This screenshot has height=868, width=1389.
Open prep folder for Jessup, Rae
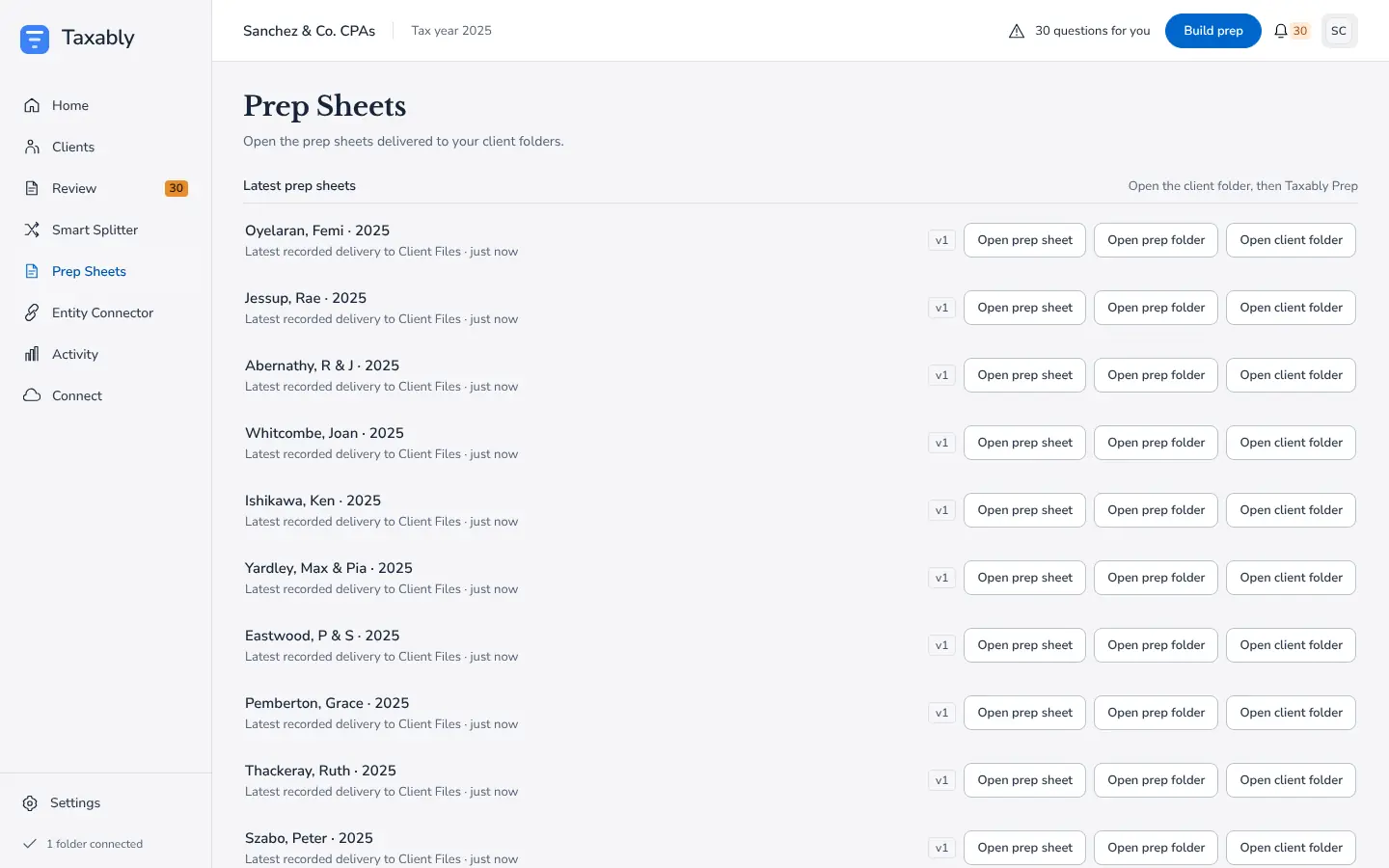coord(1156,308)
